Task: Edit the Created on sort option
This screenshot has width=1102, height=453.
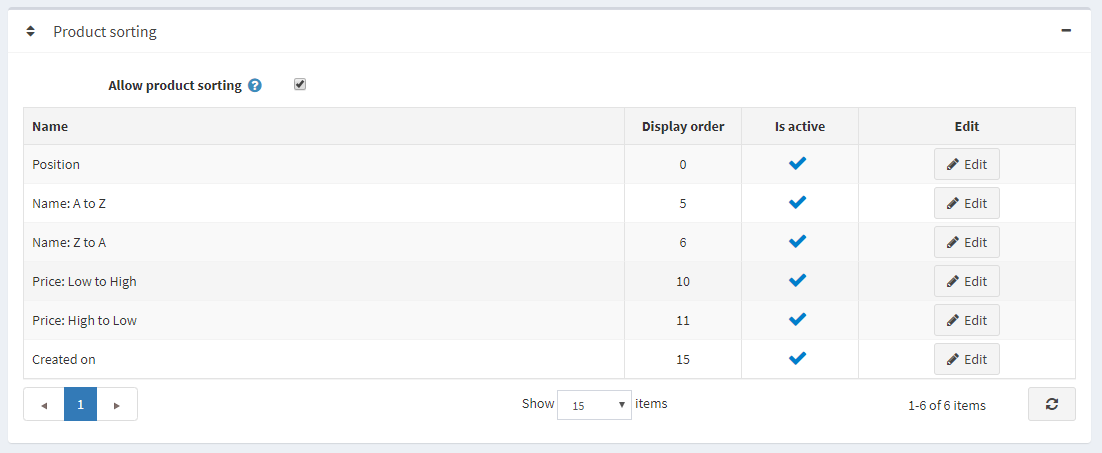Action: coord(966,359)
